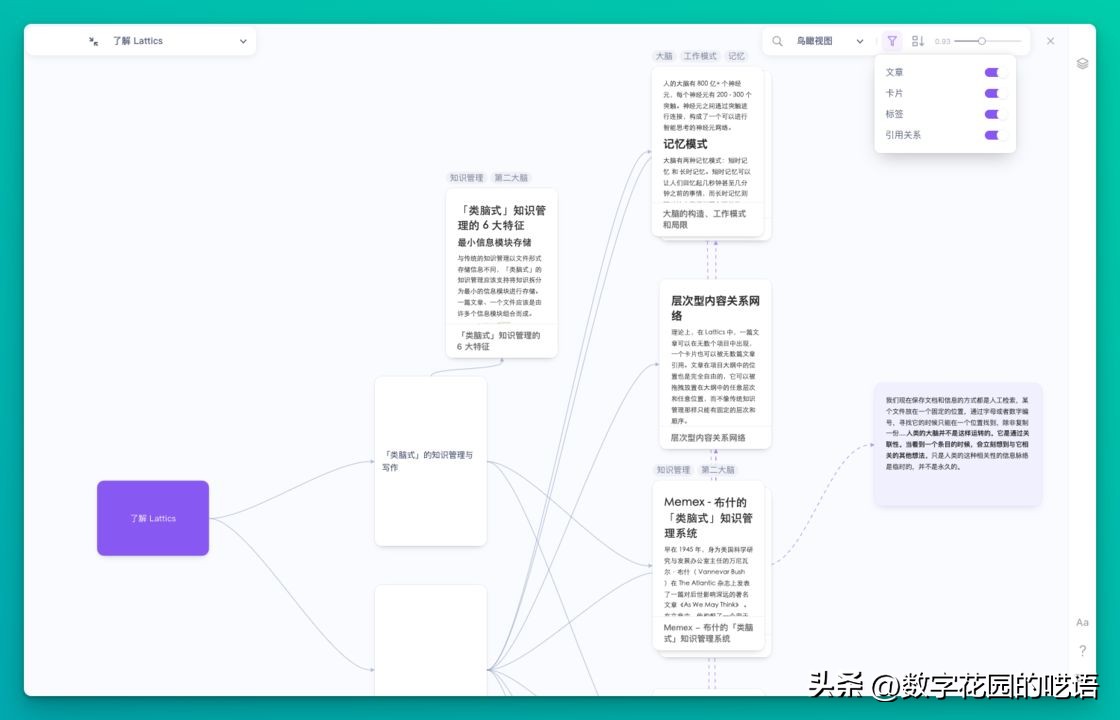Open the question mark help icon
The height and width of the screenshot is (720, 1120).
1082,650
